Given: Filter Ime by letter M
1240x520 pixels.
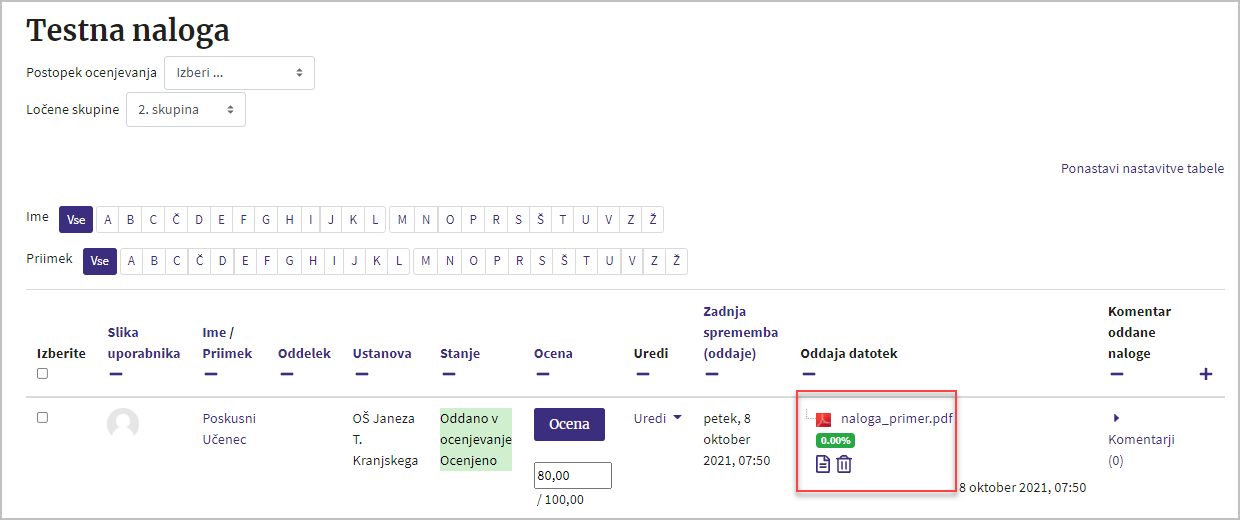Looking at the screenshot, I should point(402,220).
